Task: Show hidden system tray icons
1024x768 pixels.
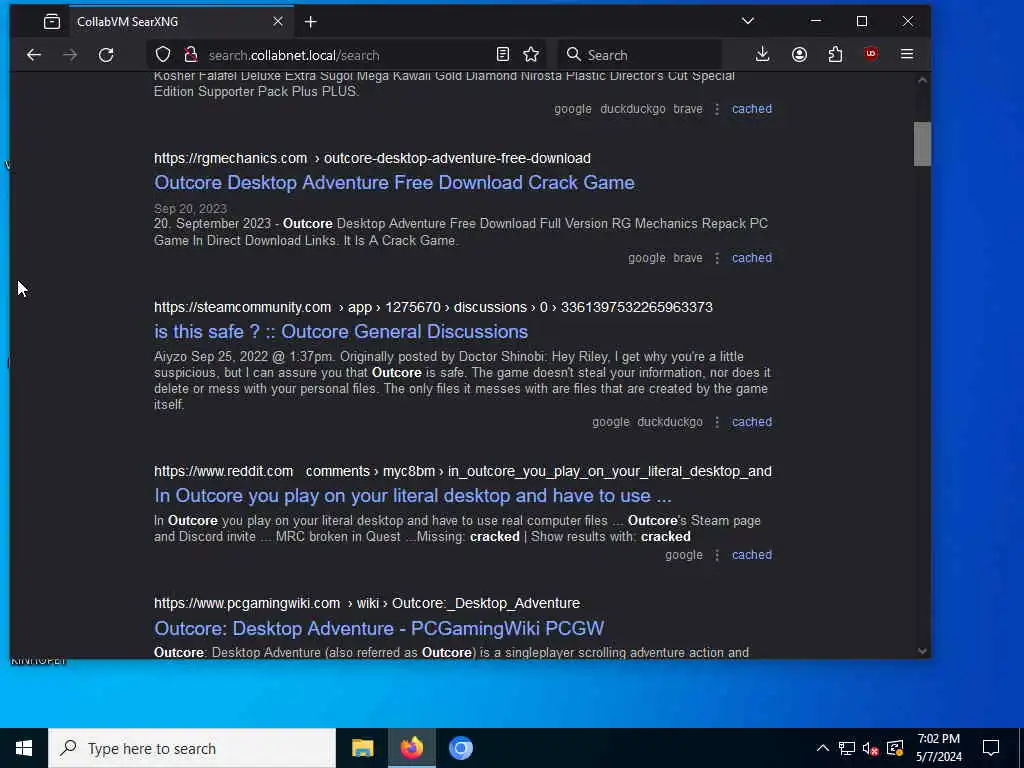Action: coord(822,748)
